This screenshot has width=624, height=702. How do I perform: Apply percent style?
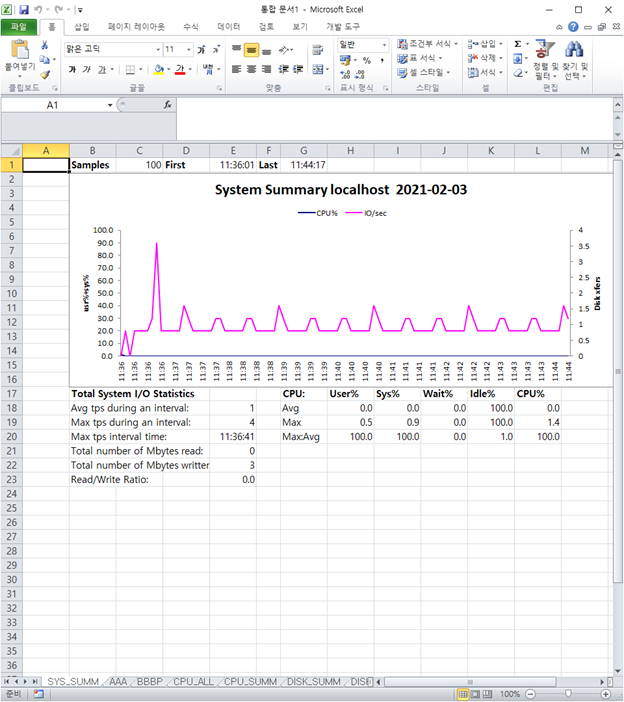pos(367,60)
